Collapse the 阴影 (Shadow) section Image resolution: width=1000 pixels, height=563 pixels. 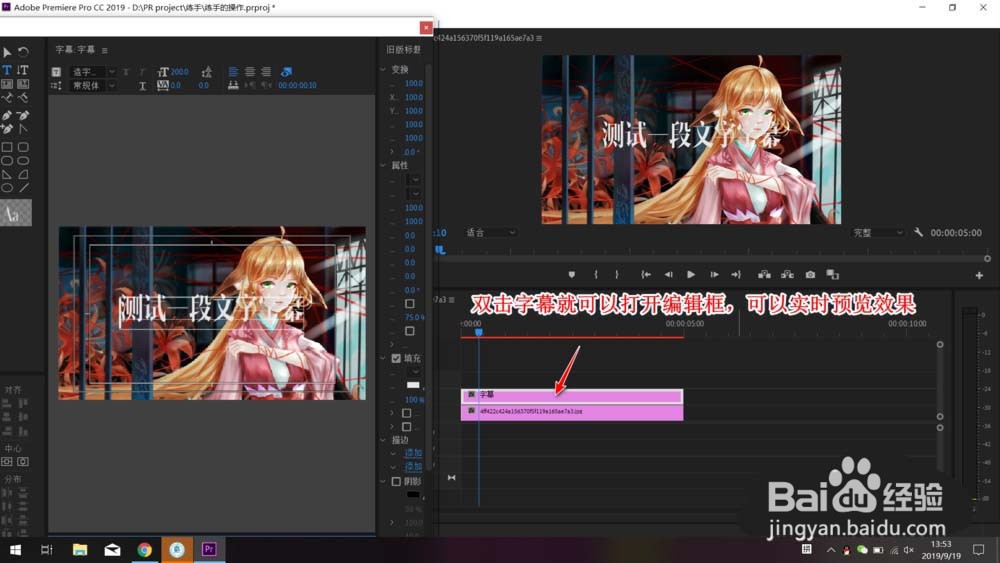point(383,481)
